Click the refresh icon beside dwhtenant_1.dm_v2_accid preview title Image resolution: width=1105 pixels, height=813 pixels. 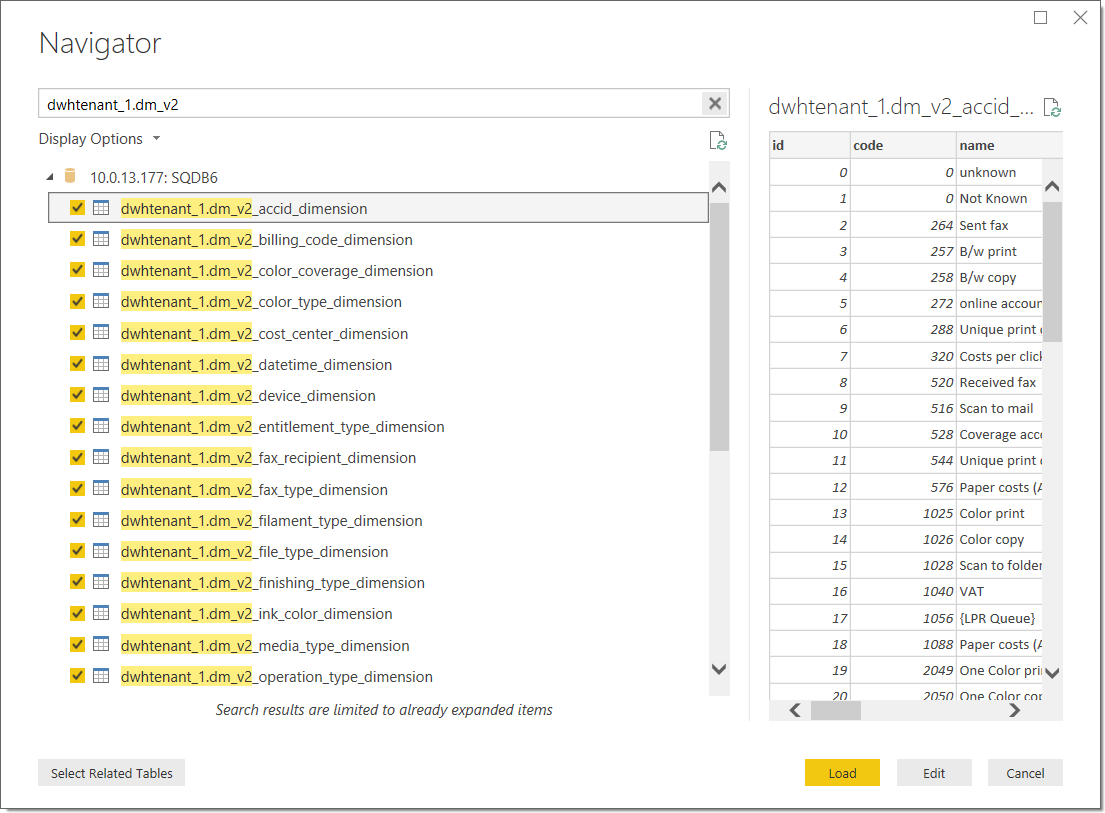(x=1052, y=107)
